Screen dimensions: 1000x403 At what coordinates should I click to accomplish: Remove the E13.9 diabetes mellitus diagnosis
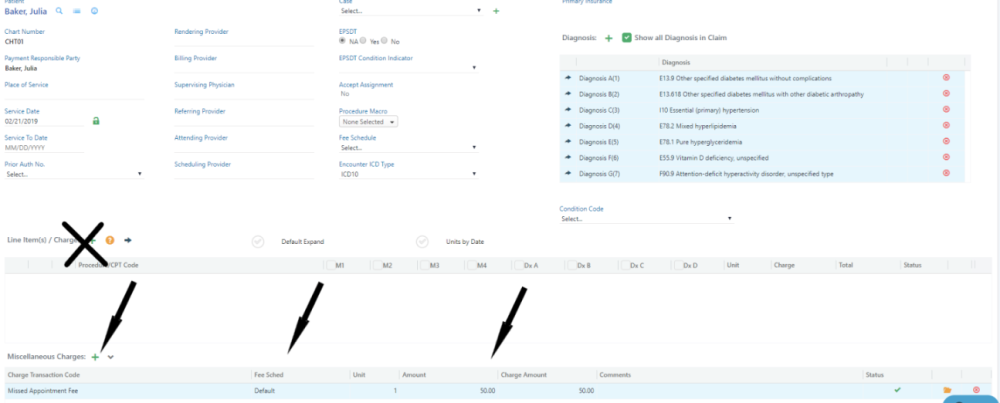tap(946, 77)
